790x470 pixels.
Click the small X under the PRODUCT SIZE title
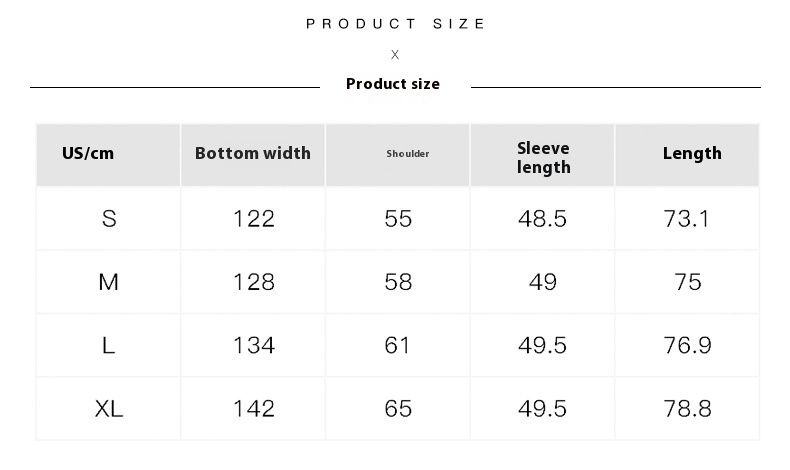tap(395, 55)
